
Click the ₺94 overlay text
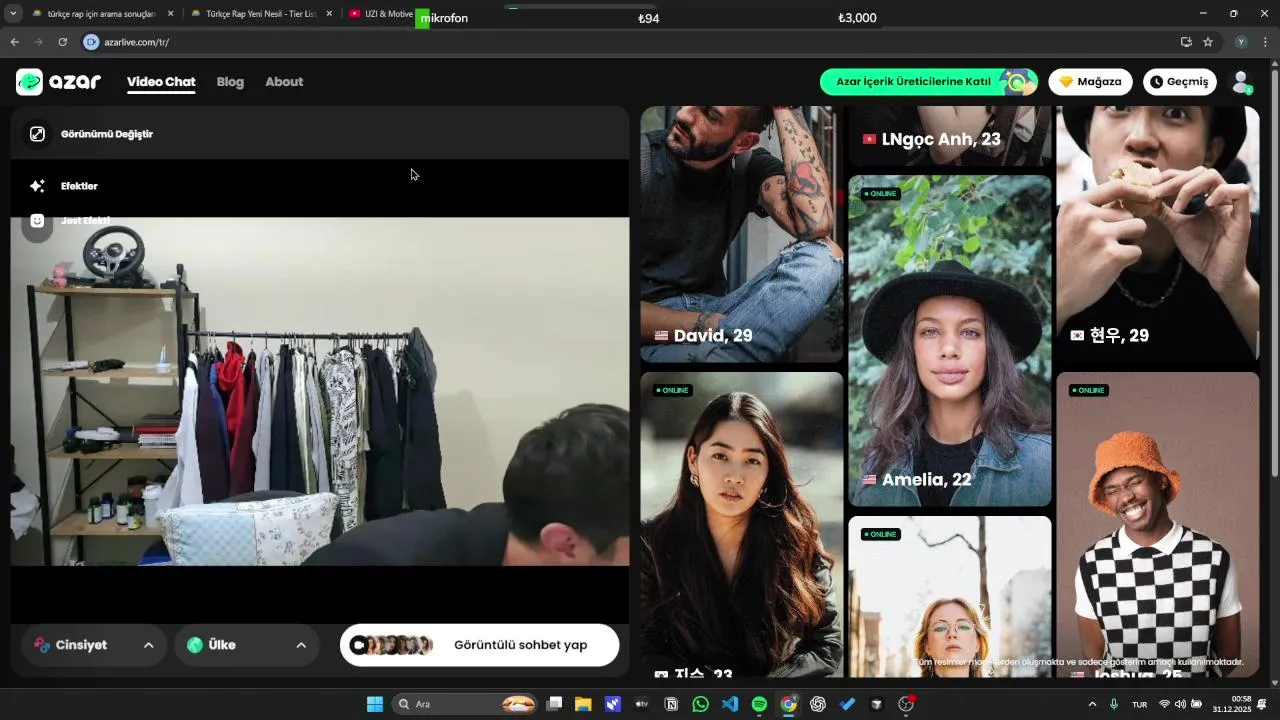point(649,18)
